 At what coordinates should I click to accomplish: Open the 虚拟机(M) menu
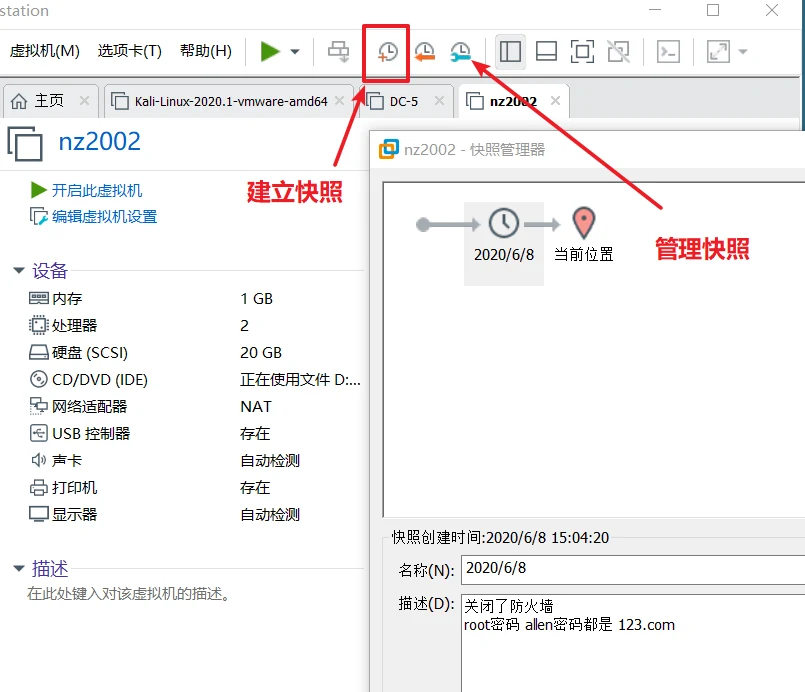tap(45, 51)
